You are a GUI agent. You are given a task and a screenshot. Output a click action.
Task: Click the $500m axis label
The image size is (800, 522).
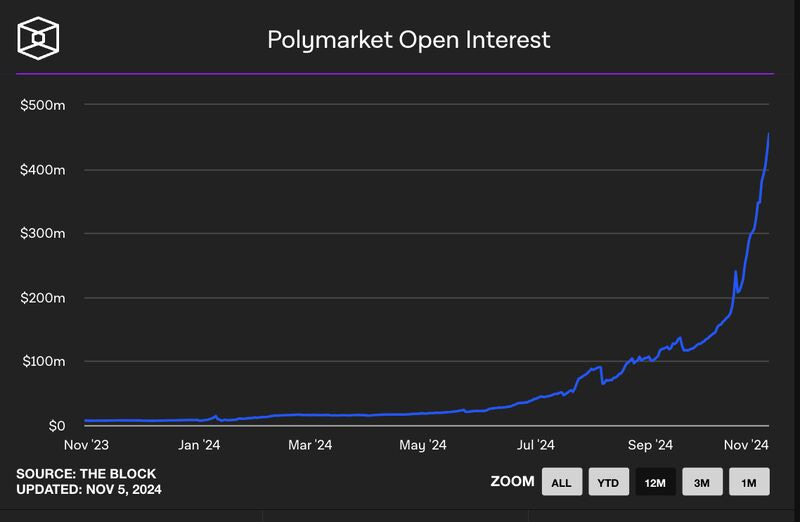coord(42,105)
